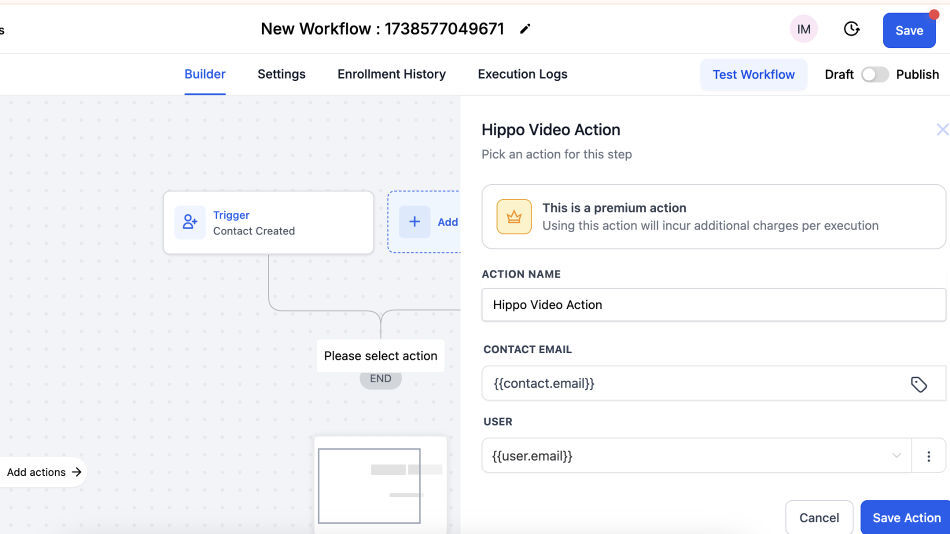Screen dimensions: 950x534
Task: Click the 'Draft' label
Action: coord(839,75)
